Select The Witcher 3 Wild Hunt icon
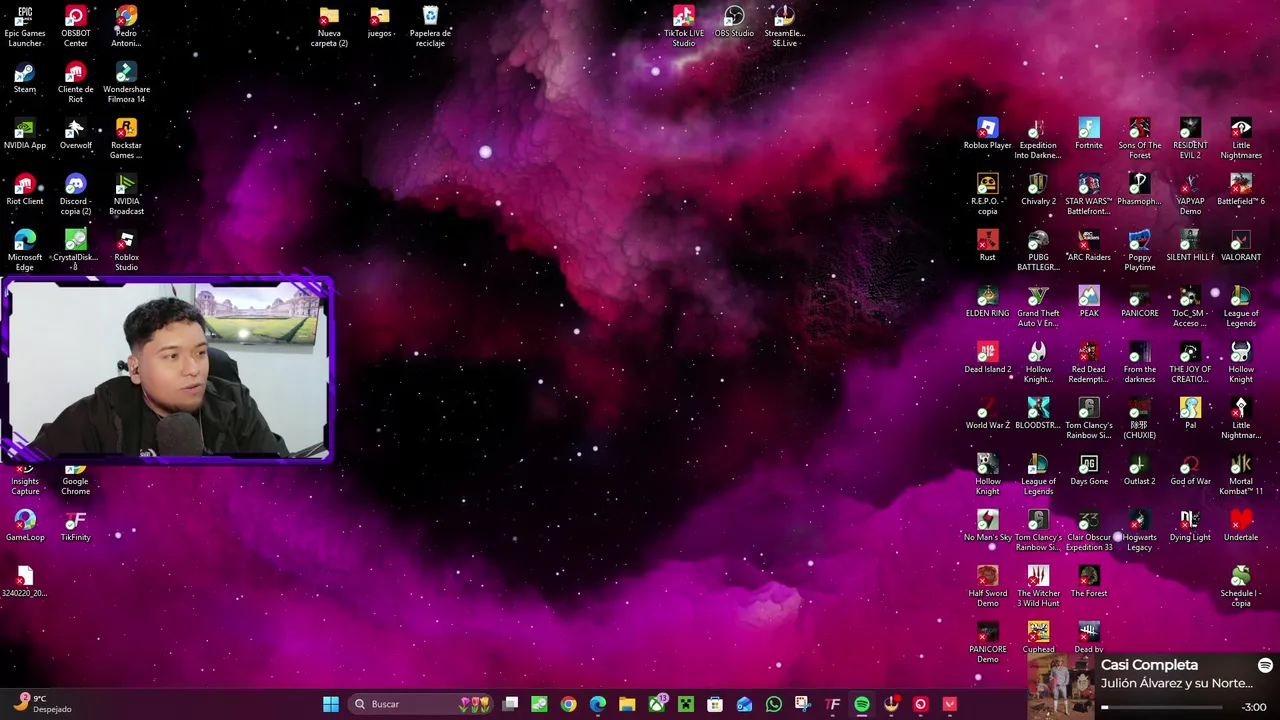Screen dimensions: 1280x720 coord(1038,586)
